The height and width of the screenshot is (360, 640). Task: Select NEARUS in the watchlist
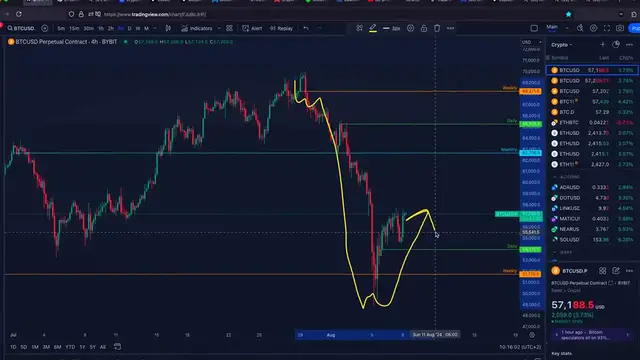click(592, 229)
